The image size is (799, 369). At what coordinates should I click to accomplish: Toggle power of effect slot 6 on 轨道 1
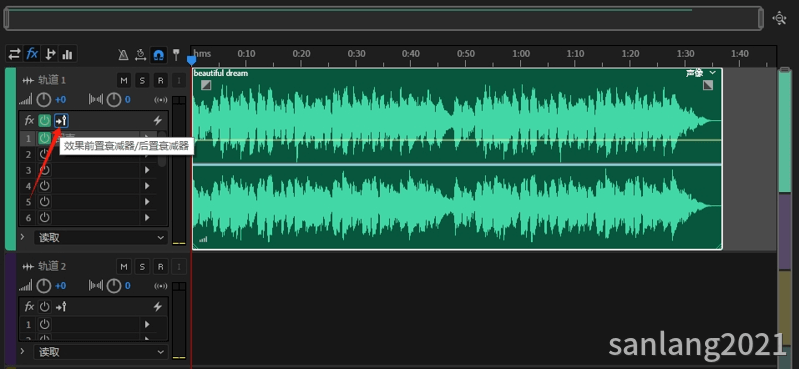(x=45, y=218)
